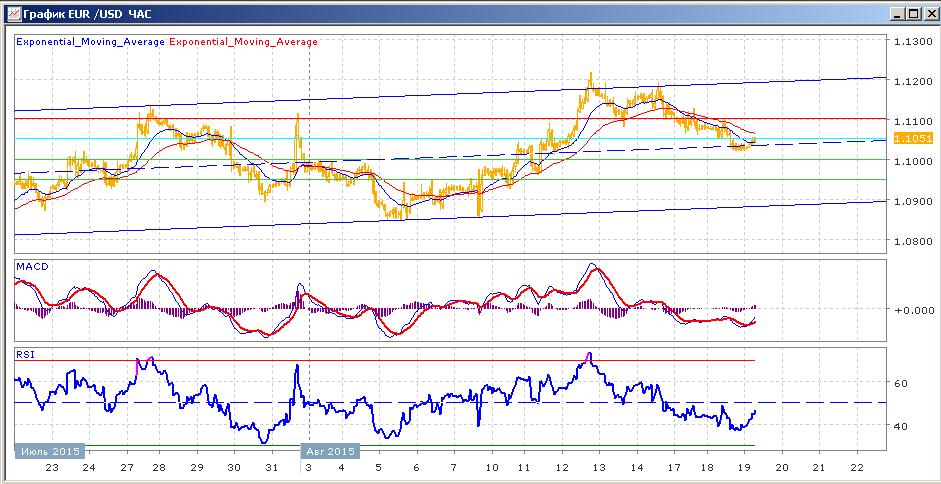
Task: Click the current price tag 1.1051
Action: click(912, 138)
